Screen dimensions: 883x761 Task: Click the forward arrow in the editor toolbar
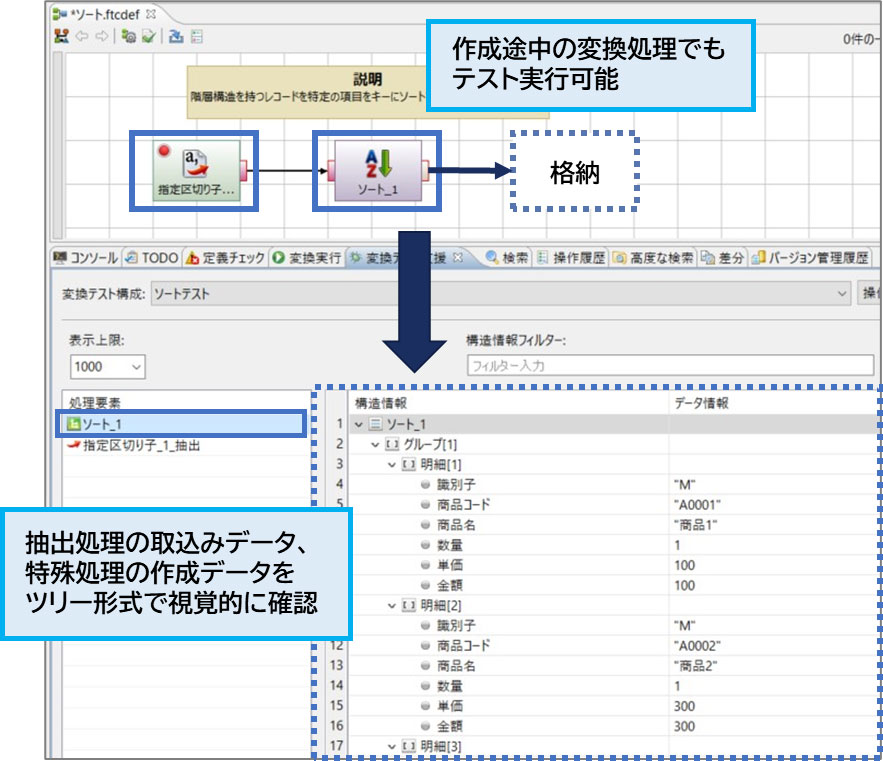[100, 37]
